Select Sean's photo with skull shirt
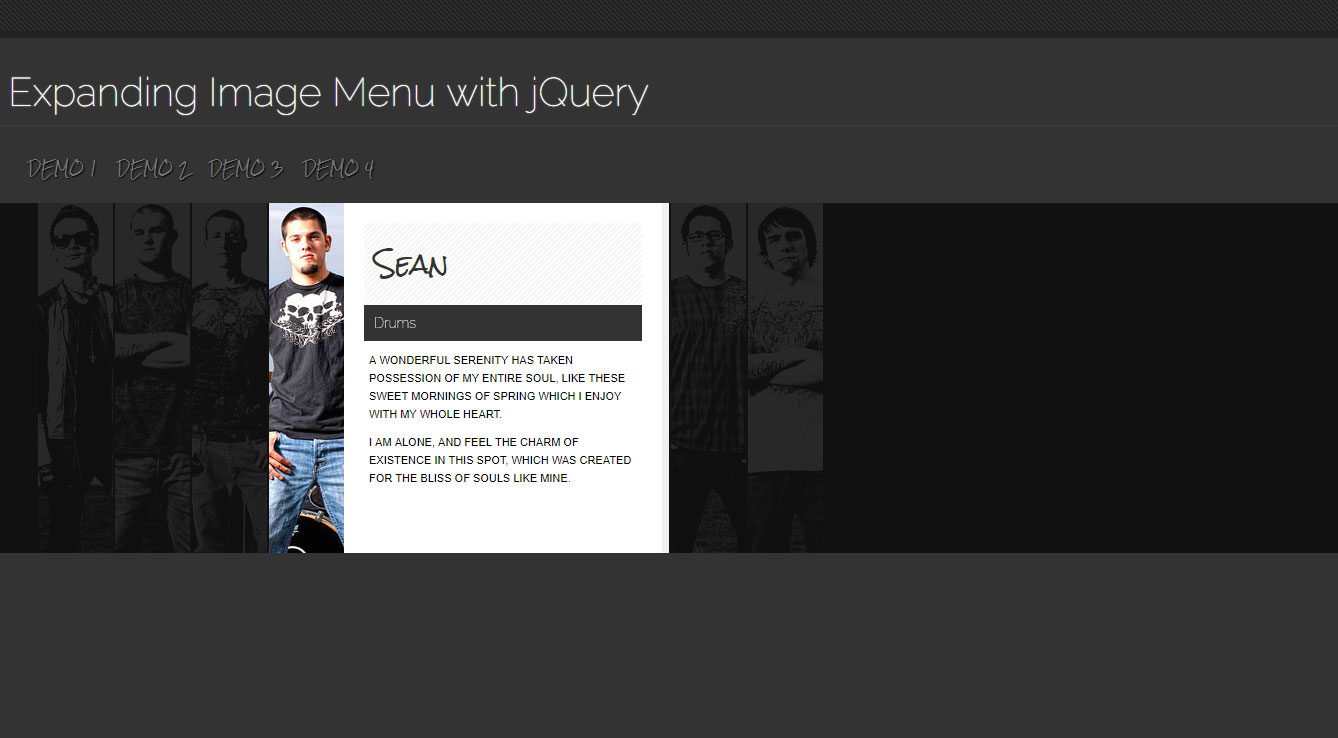 (306, 378)
